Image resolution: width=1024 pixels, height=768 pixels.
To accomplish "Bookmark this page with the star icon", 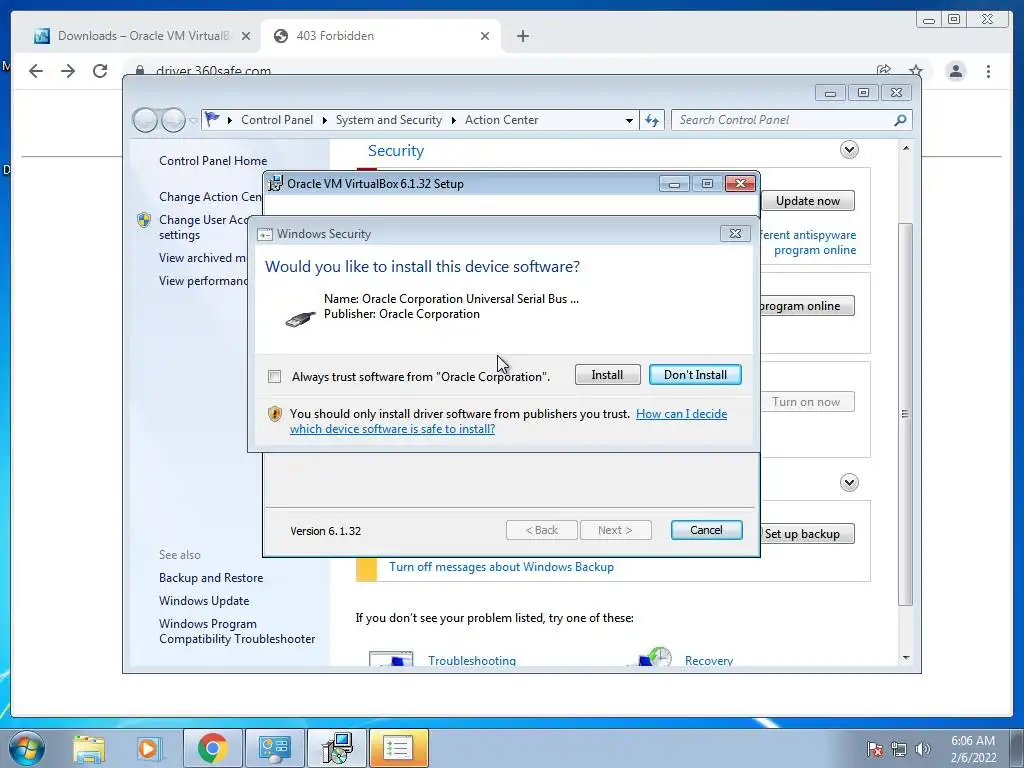I will [x=916, y=71].
